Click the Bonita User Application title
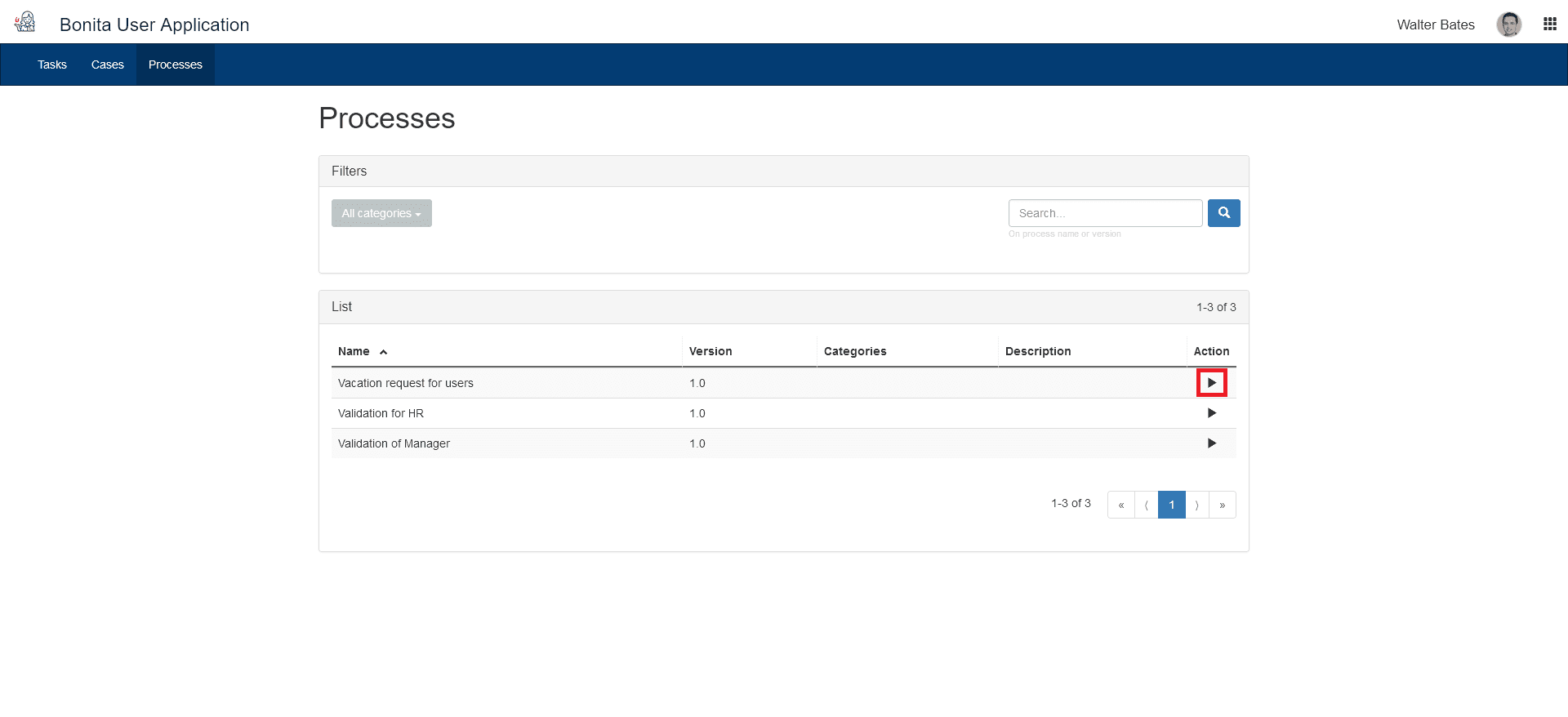 (x=154, y=24)
